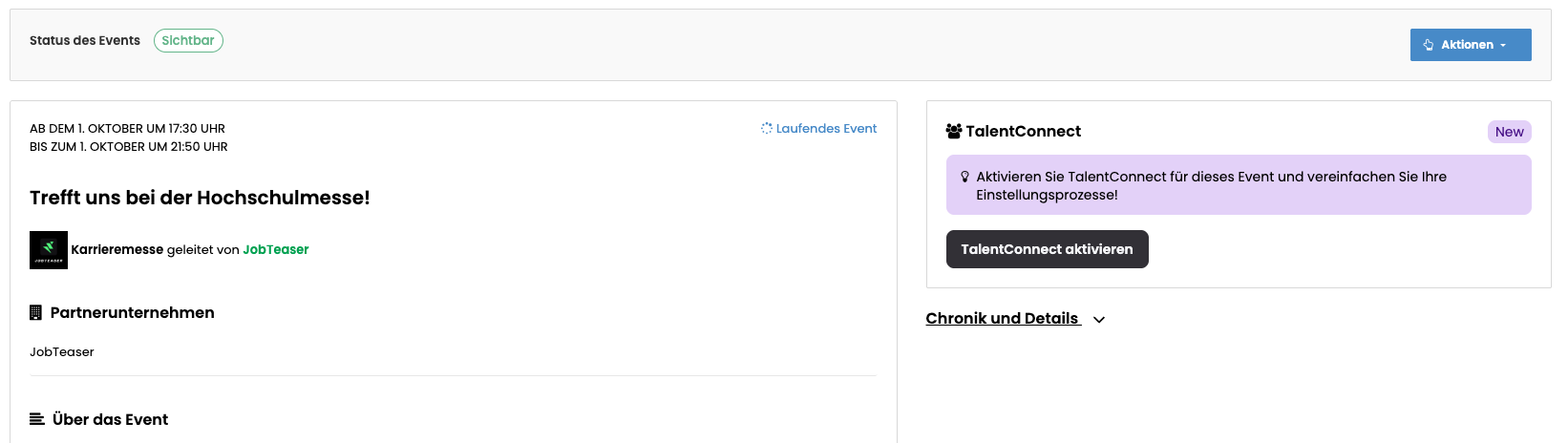
Task: Click the building icon beside Partnerunternehmen
Action: coord(36,312)
